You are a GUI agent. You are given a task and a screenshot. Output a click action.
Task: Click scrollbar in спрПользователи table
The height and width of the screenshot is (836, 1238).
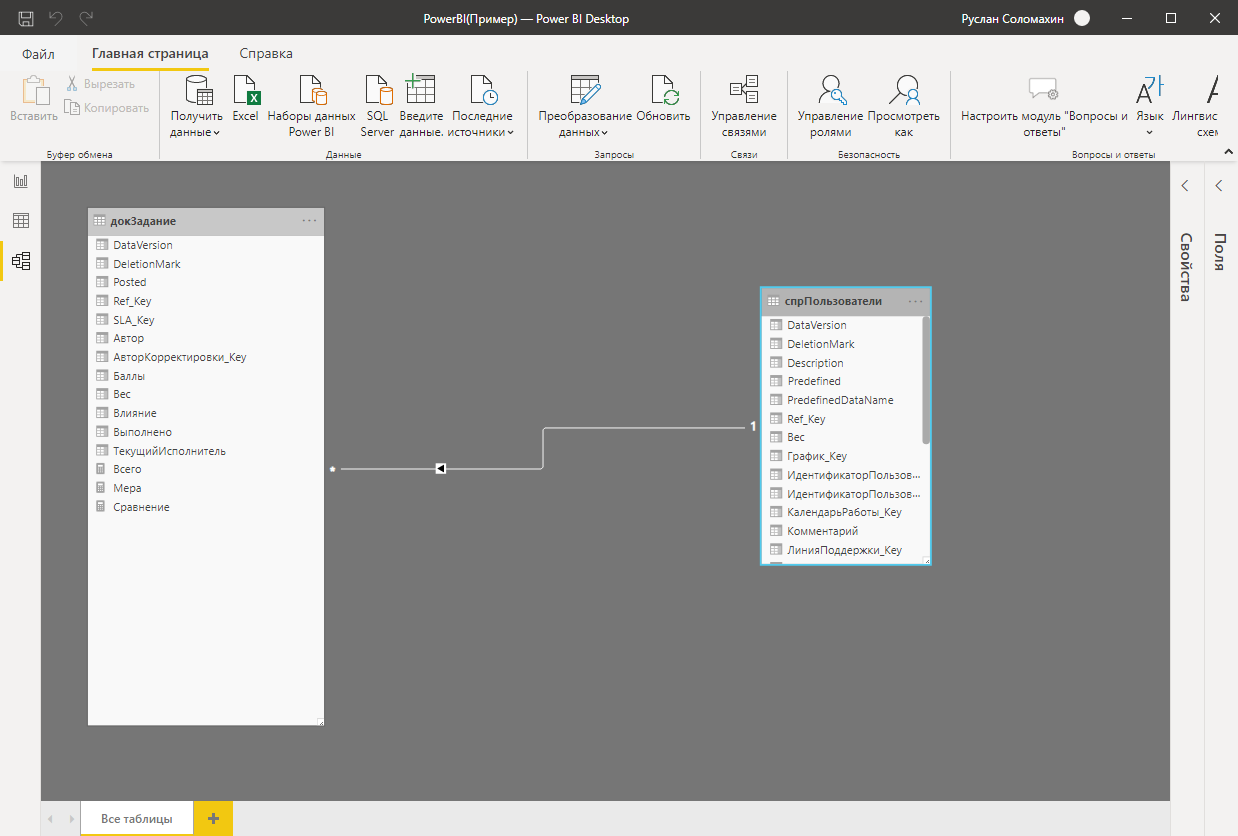[926, 380]
